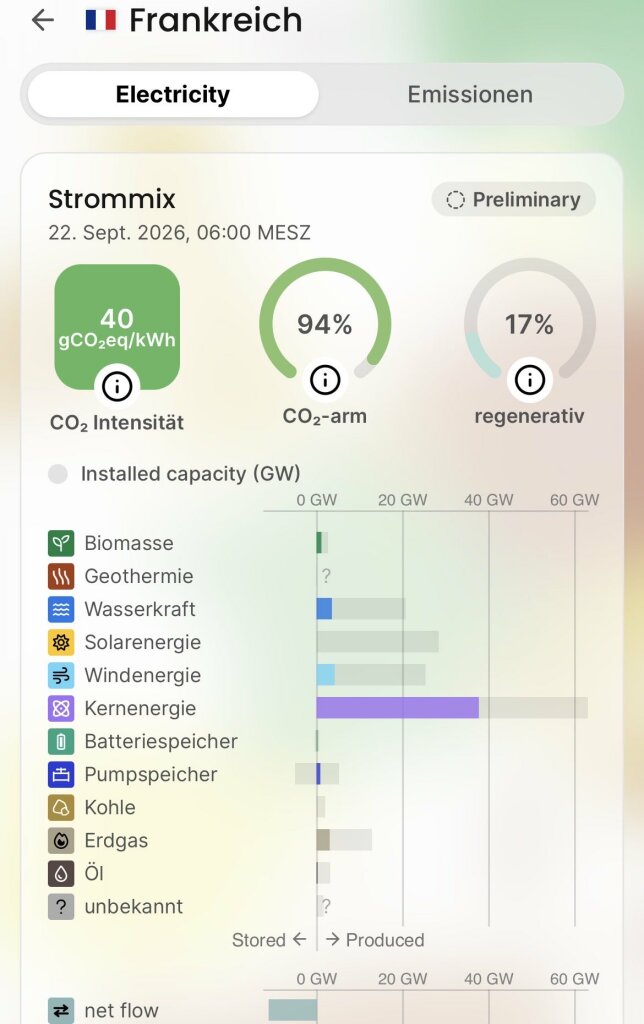
Task: Open info icon under 17% regenerativ
Action: (530, 379)
